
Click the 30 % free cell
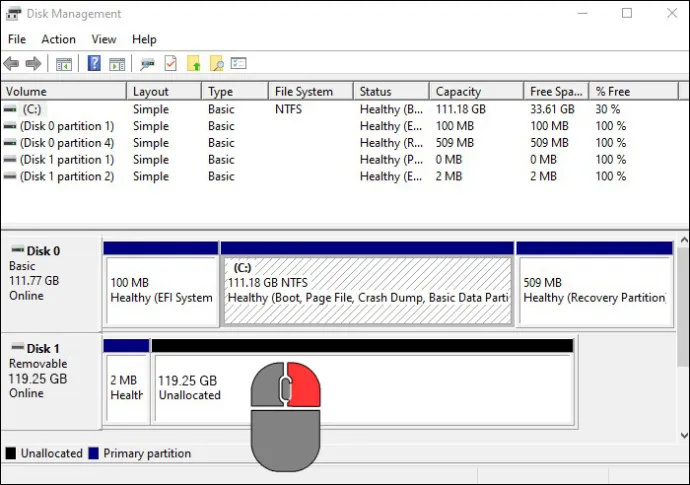pyautogui.click(x=608, y=109)
